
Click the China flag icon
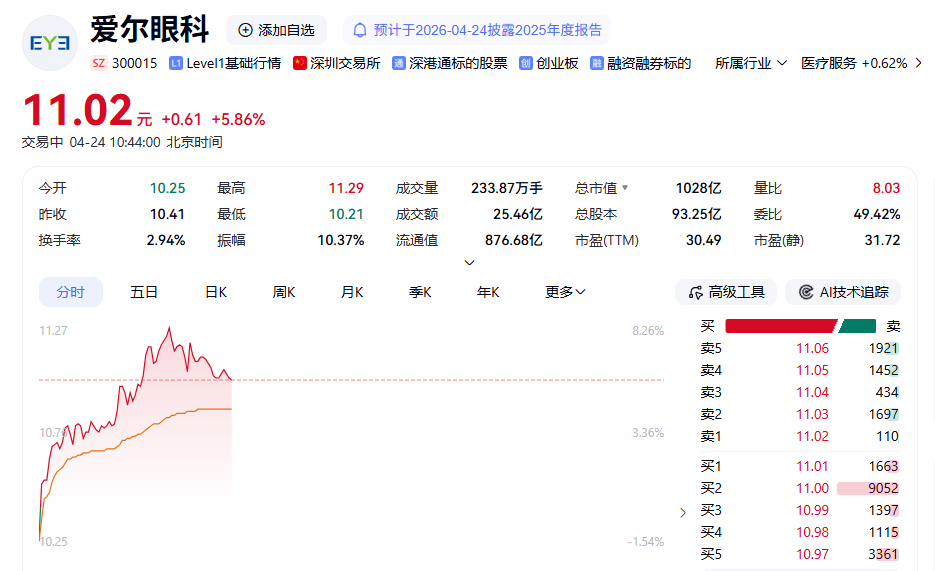(299, 63)
